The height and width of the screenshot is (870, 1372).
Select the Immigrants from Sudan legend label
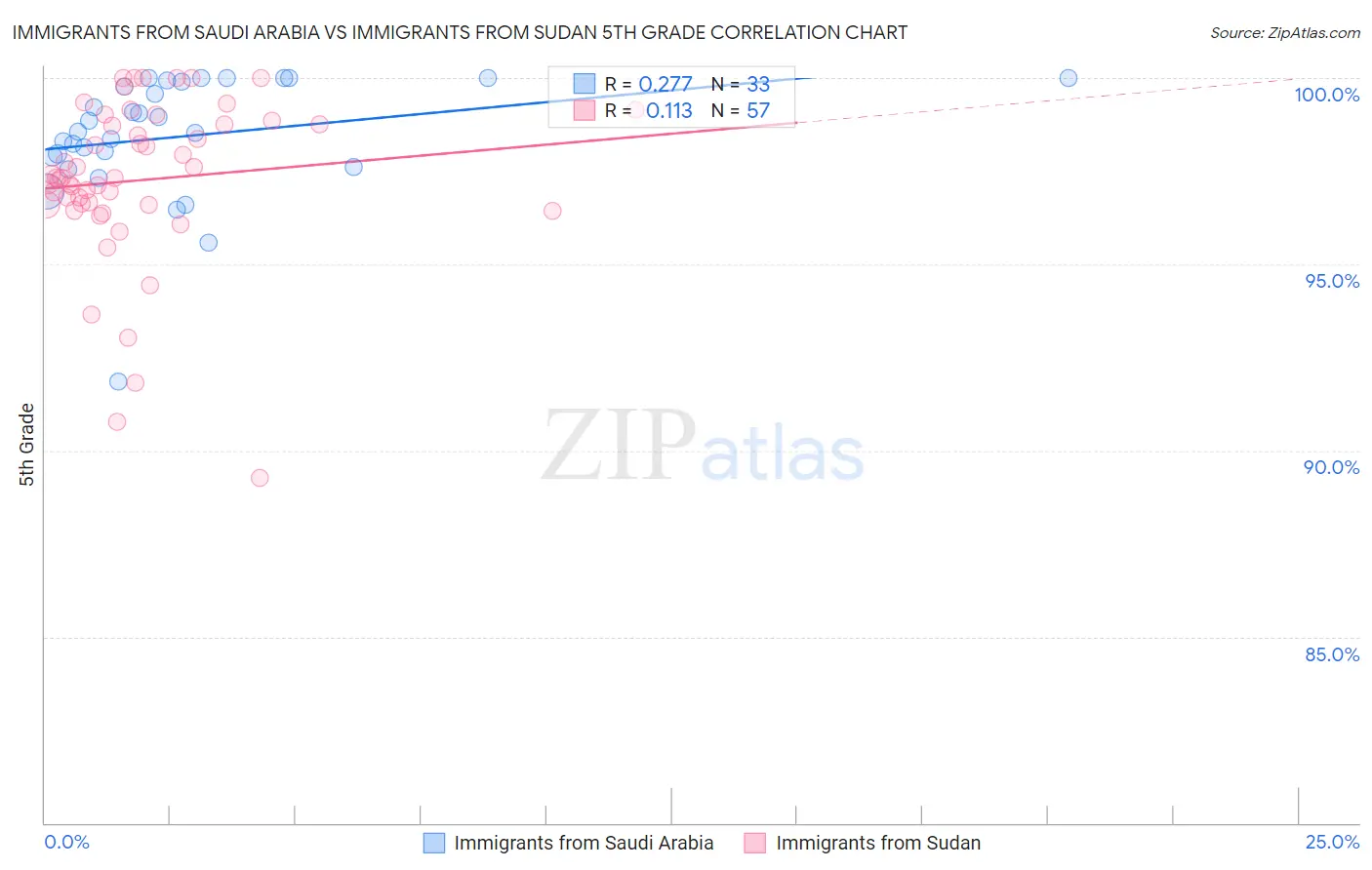(878, 843)
